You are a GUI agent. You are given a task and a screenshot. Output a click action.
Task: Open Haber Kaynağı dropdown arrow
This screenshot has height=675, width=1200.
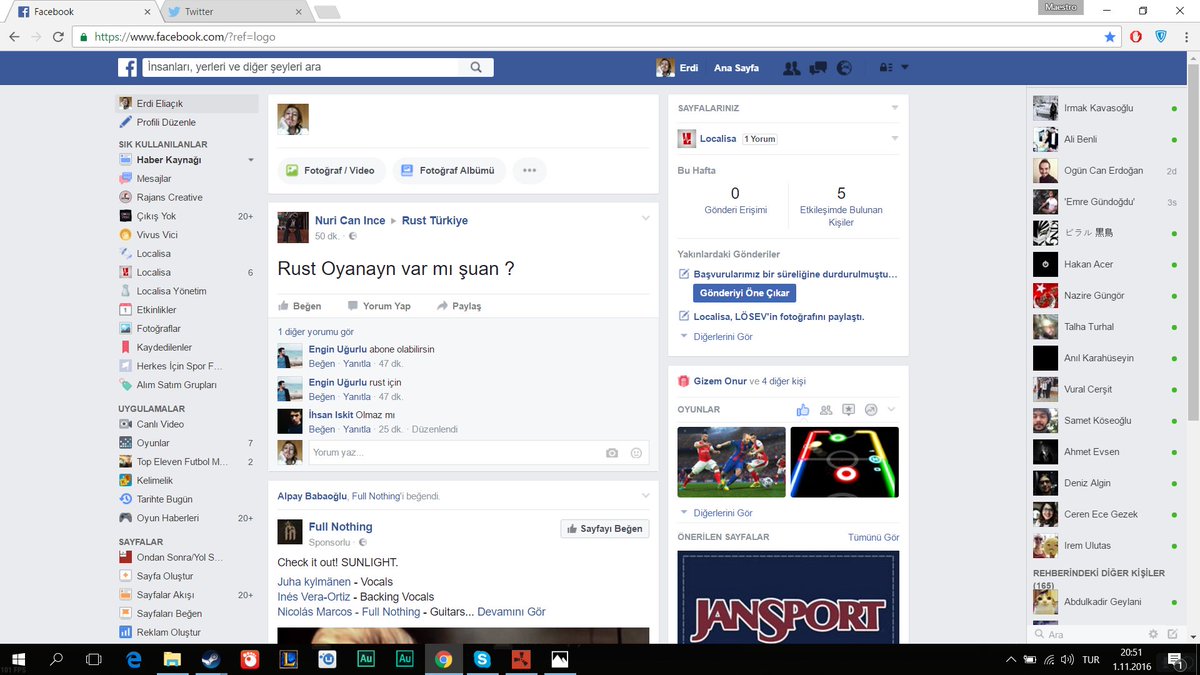coord(251,160)
